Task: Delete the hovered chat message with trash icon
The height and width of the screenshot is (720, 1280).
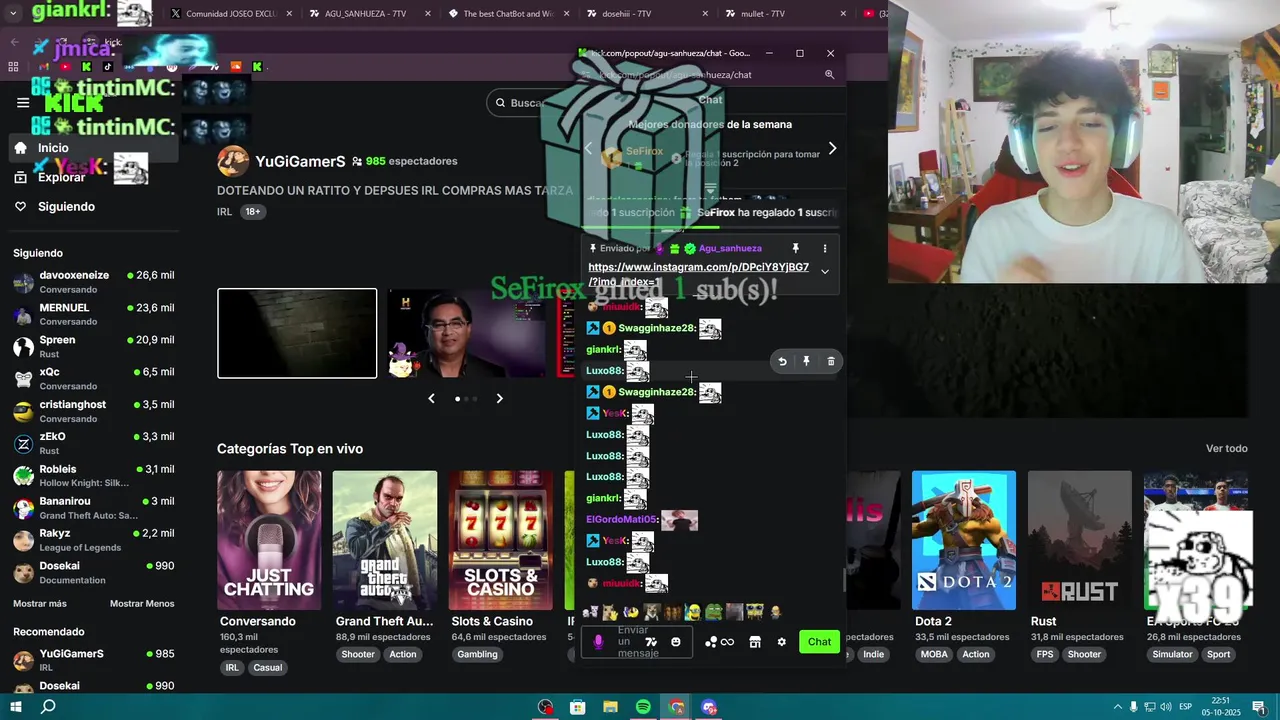Action: pyautogui.click(x=831, y=361)
